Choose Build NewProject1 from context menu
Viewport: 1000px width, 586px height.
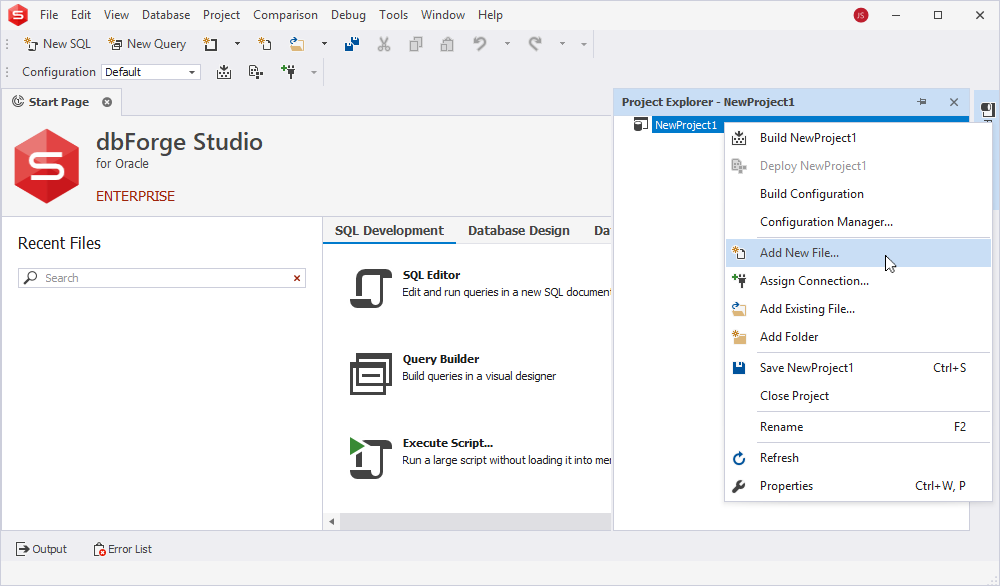(x=858, y=138)
